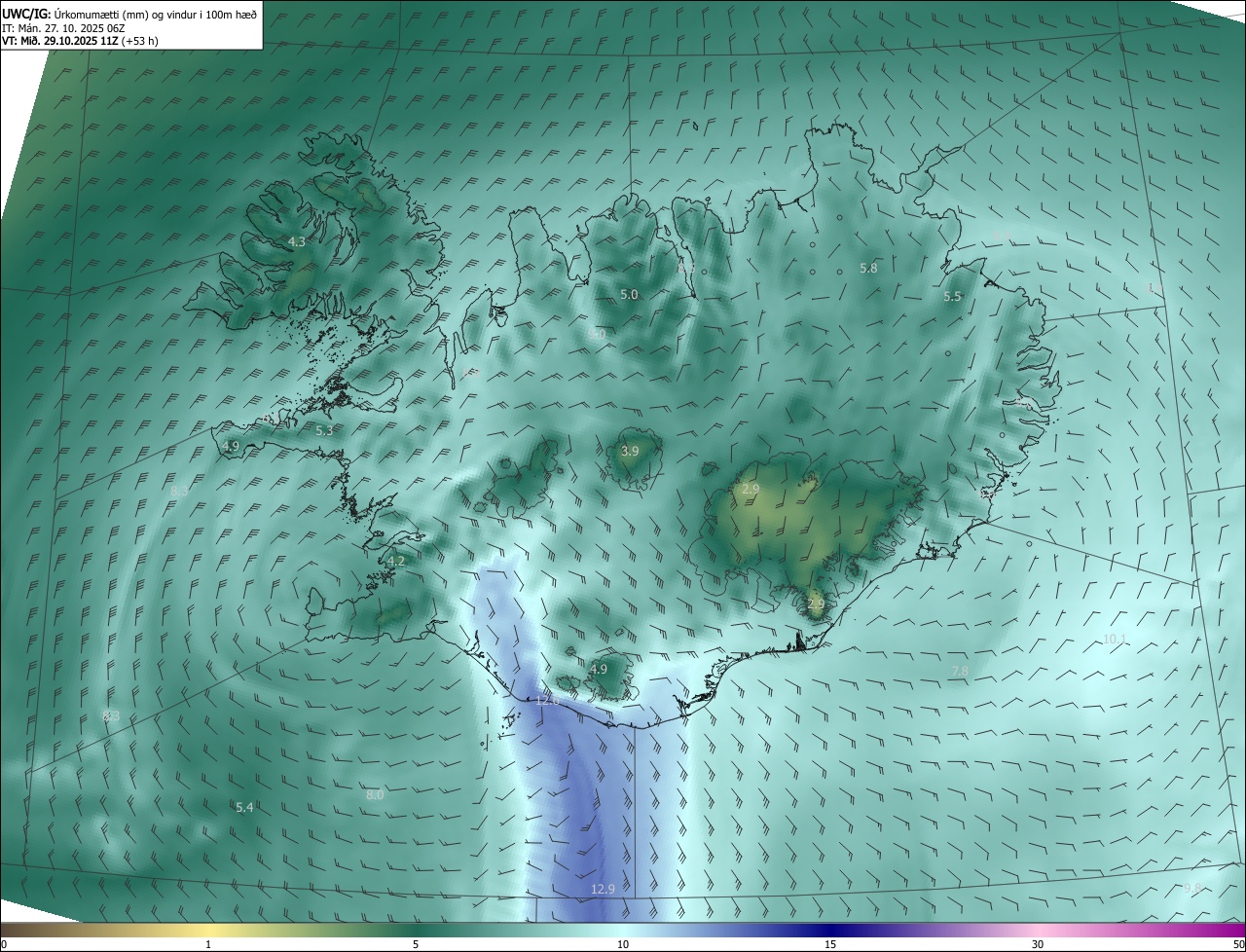Select the 5 tick on the colour scale
This screenshot has height=952, width=1246.
416,944
